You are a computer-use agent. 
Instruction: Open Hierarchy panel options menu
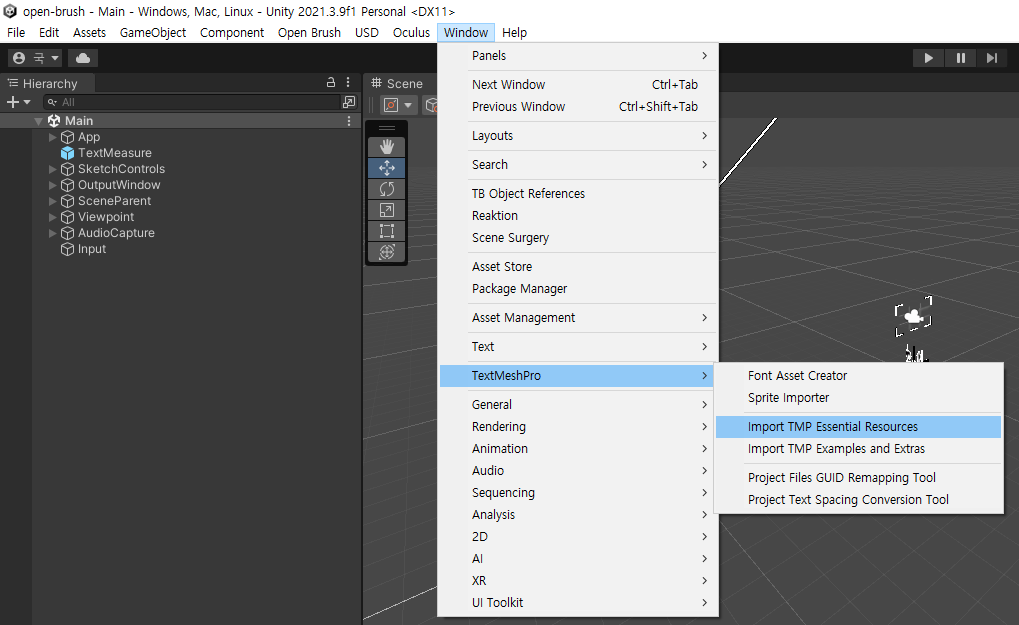point(348,83)
